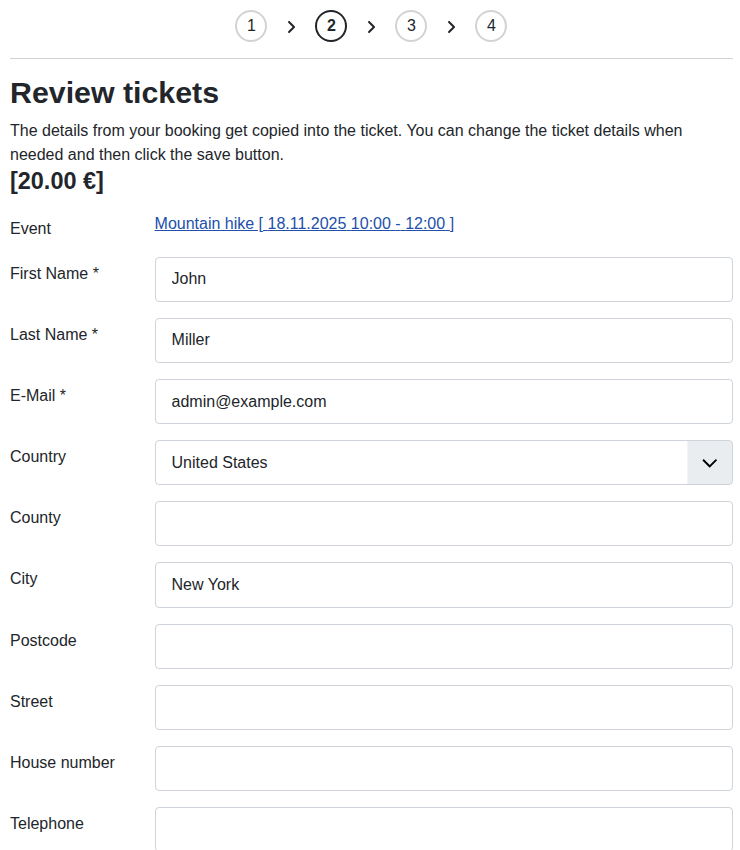Click into the County field
The width and height of the screenshot is (740, 850).
click(443, 524)
